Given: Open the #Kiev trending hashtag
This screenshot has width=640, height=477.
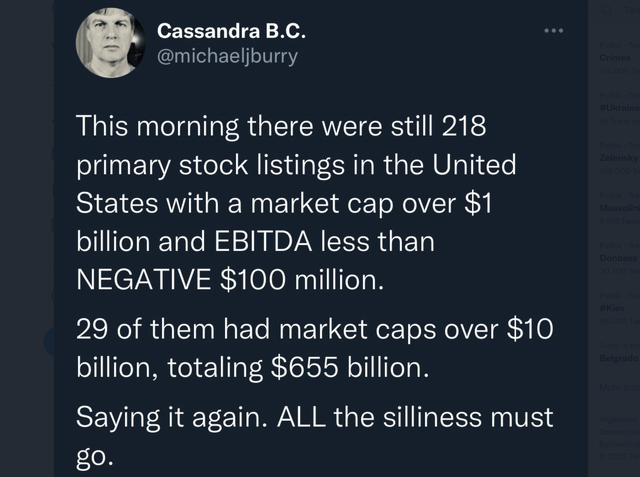Looking at the screenshot, I should [612, 309].
